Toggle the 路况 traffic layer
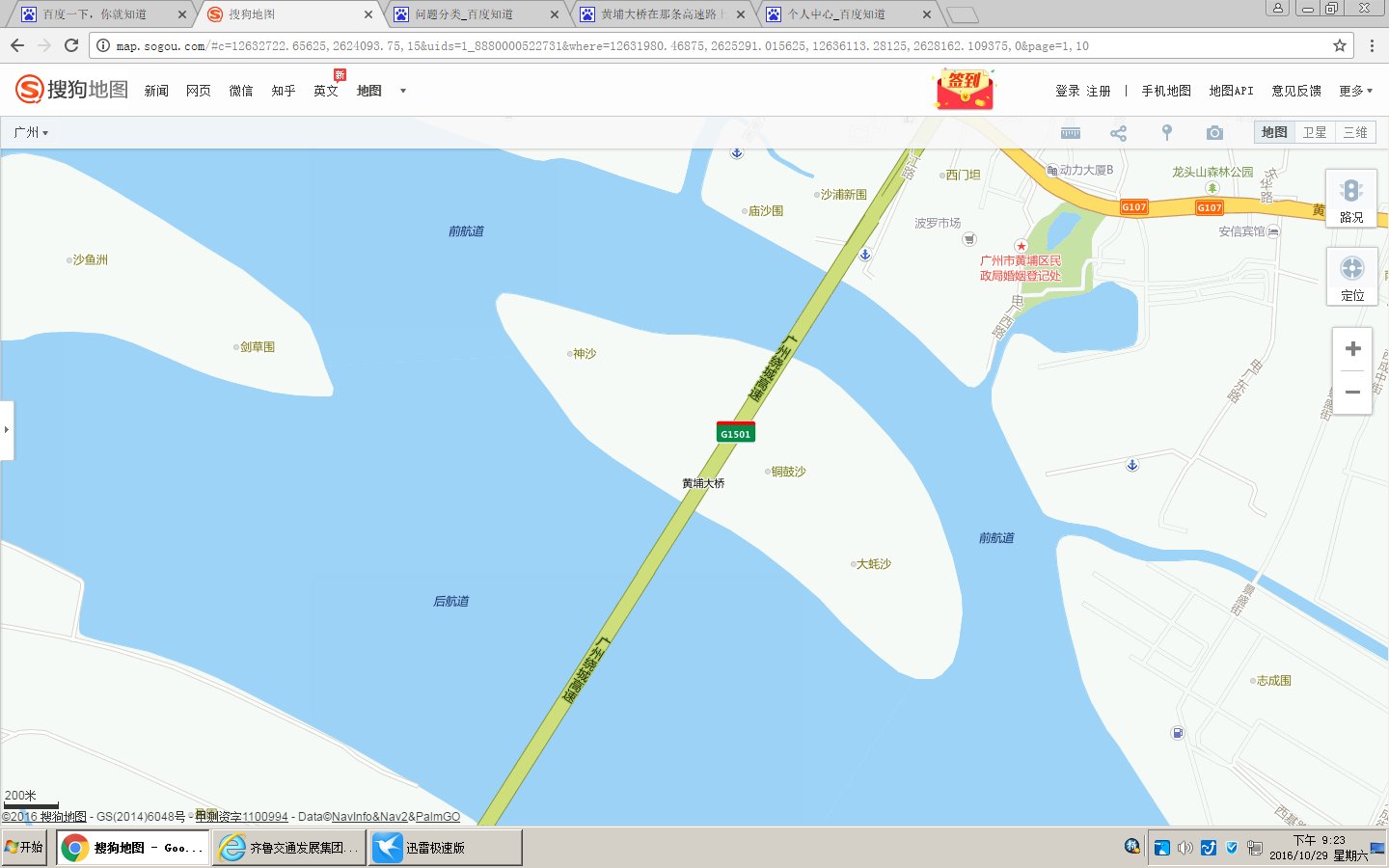 tap(1350, 198)
